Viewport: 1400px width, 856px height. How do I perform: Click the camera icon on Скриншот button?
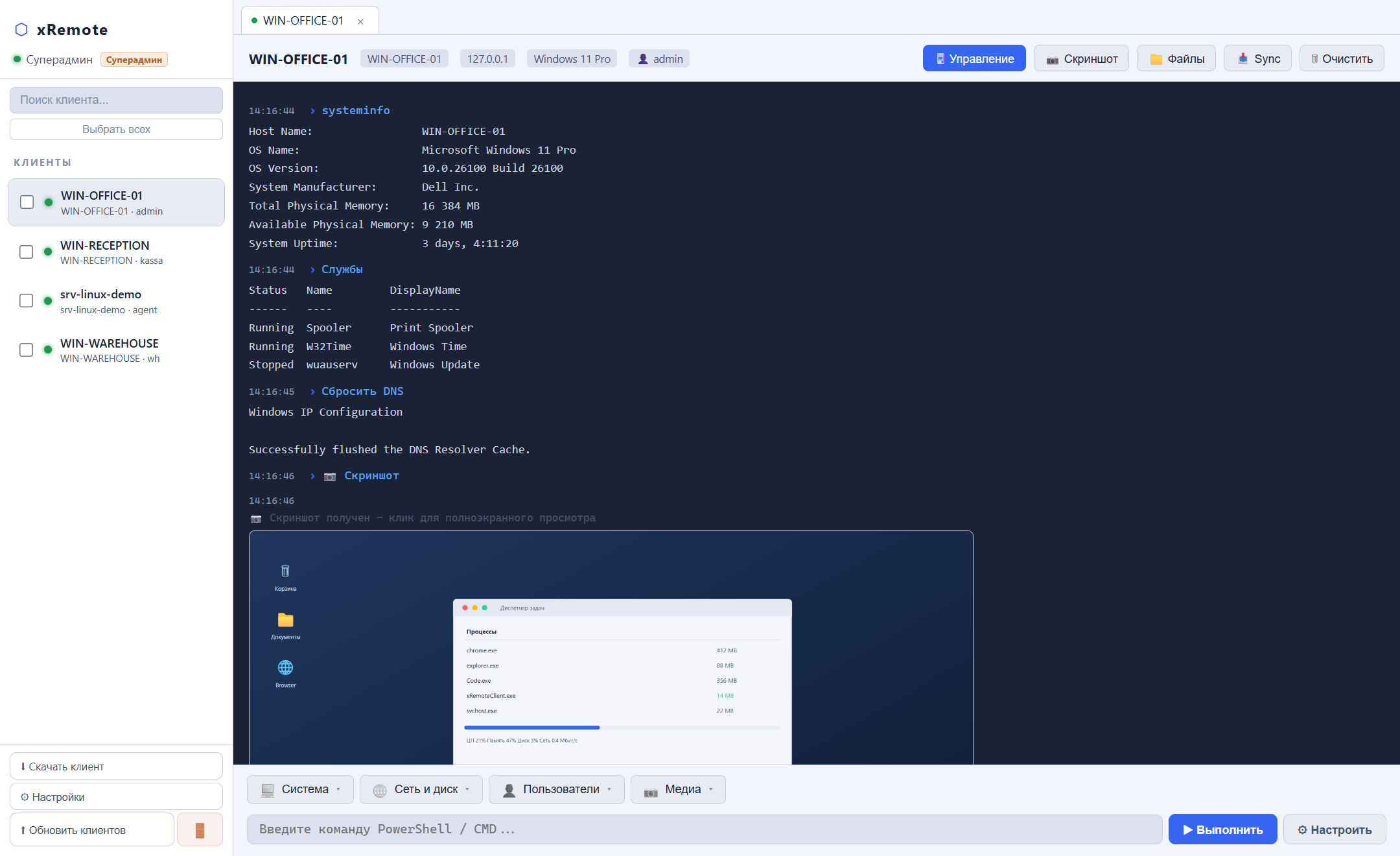click(x=1052, y=60)
